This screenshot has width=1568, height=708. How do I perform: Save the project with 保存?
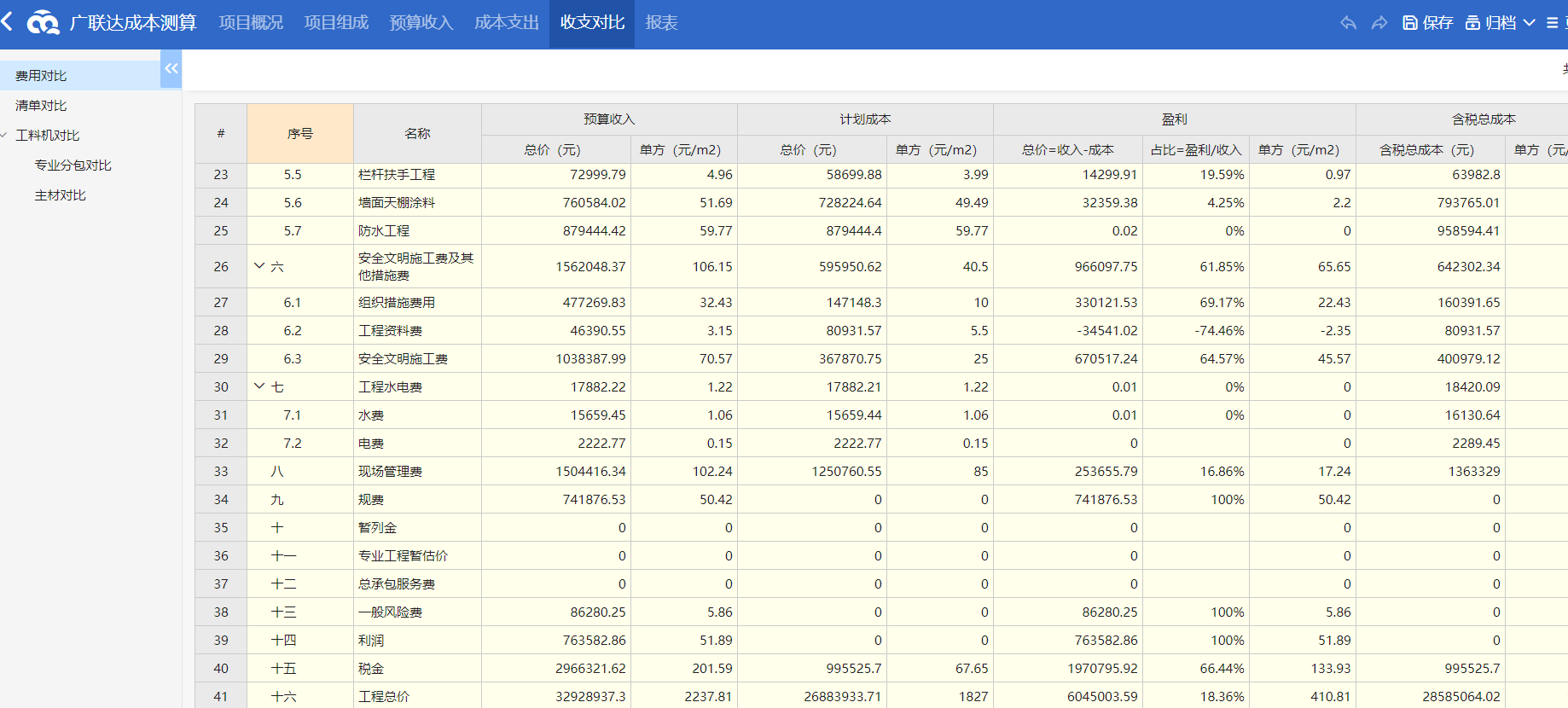tap(1427, 23)
